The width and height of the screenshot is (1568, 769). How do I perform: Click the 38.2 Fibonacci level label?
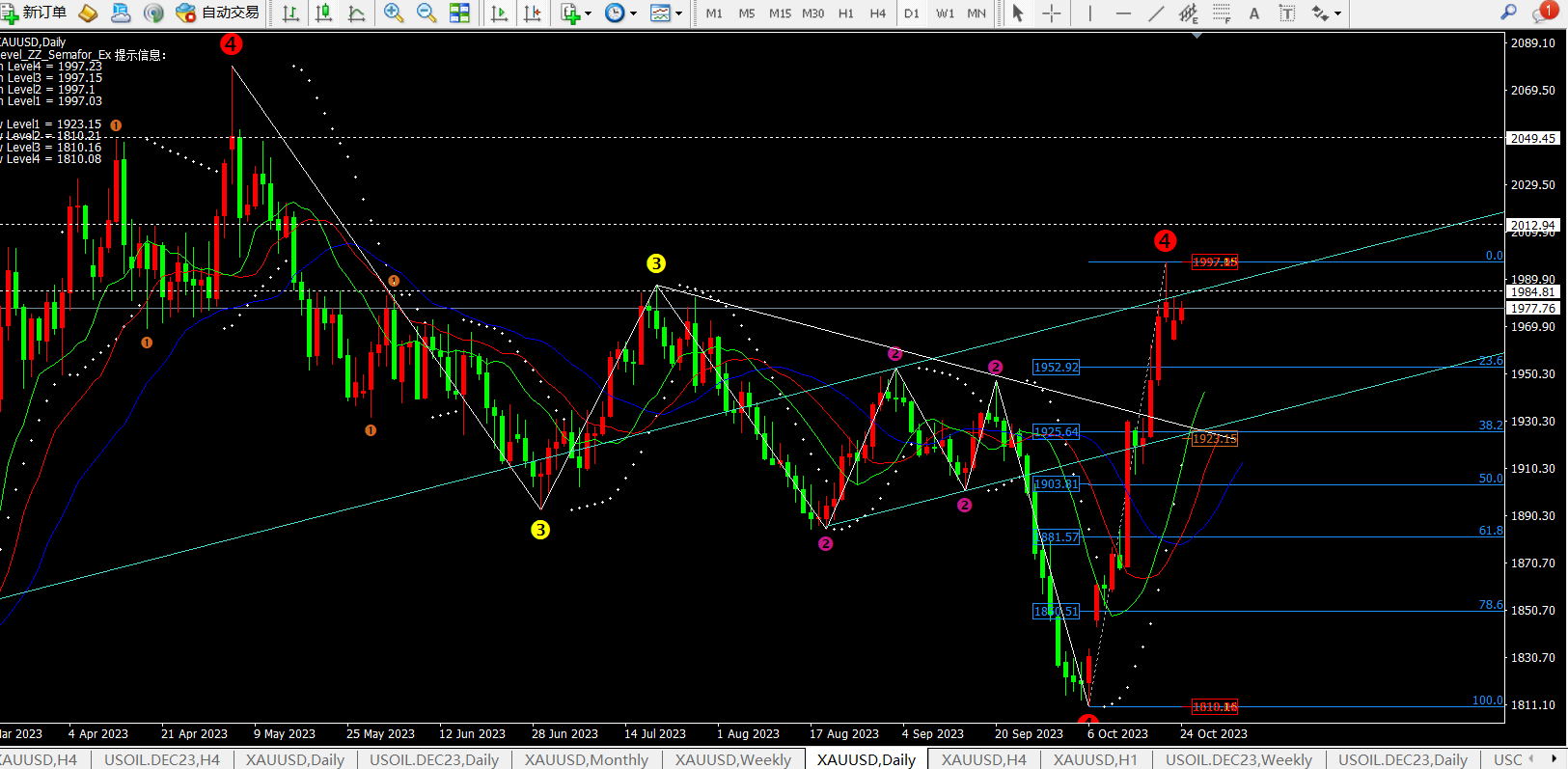pyautogui.click(x=1491, y=426)
